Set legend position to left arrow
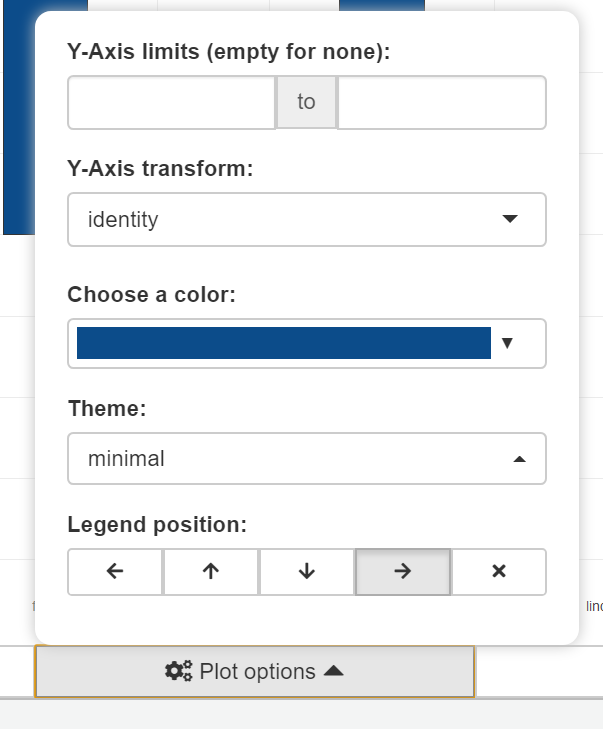This screenshot has height=729, width=603. pyautogui.click(x=115, y=572)
